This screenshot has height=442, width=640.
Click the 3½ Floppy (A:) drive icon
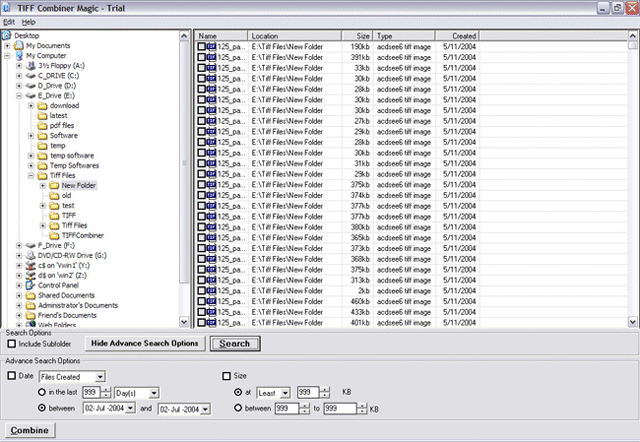coord(31,65)
